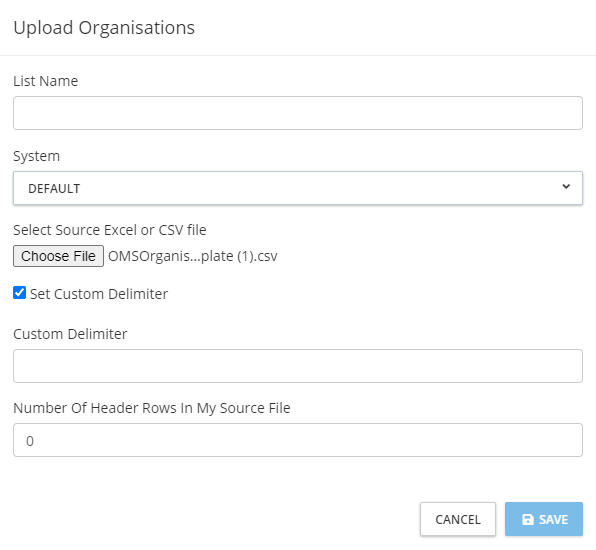Tick the Set Custom Delimiter checkbox
This screenshot has height=550, width=596.
coord(19,293)
